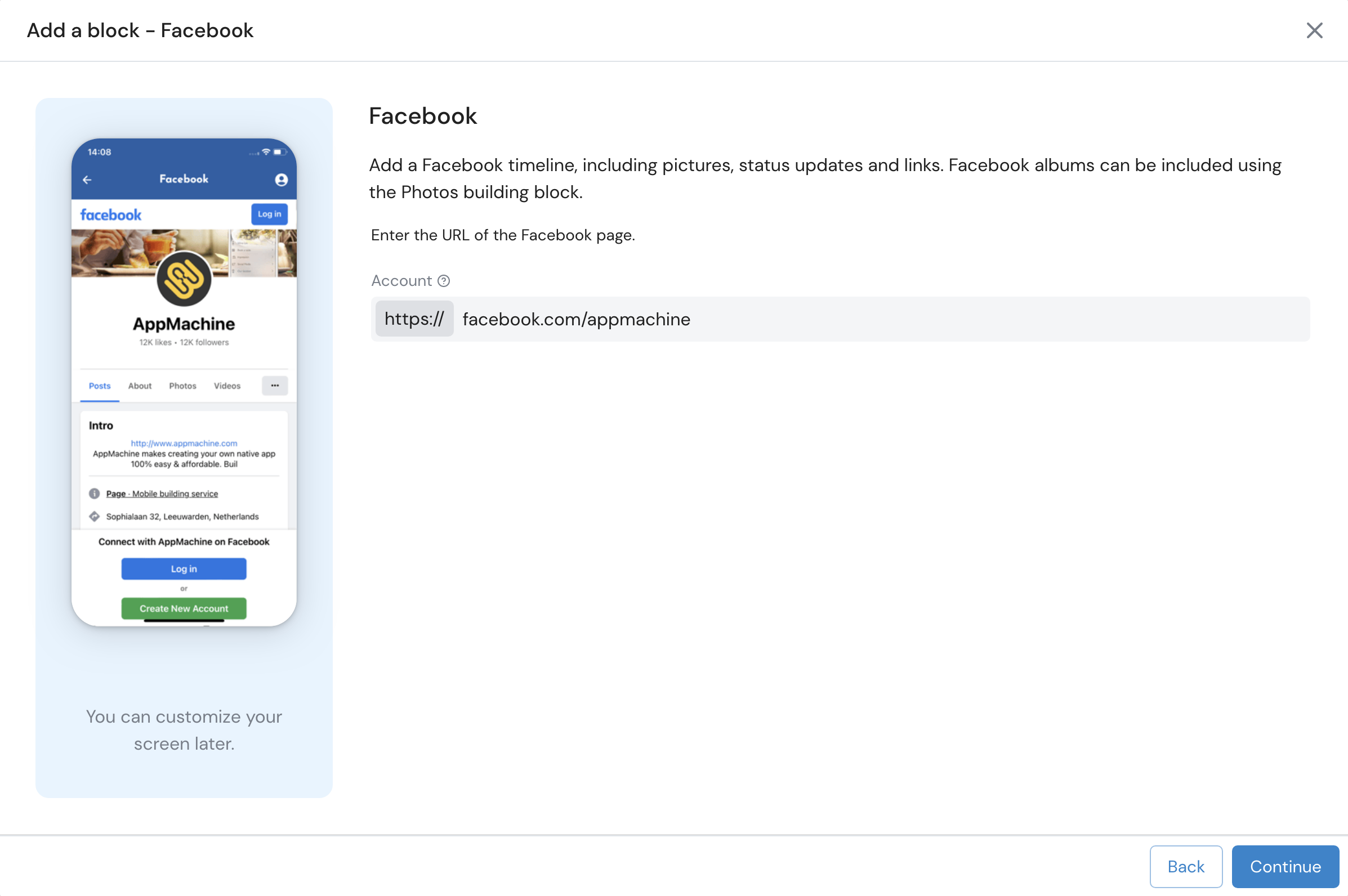1348x896 pixels.
Task: Click the https:// prefix label
Action: pyautogui.click(x=414, y=319)
